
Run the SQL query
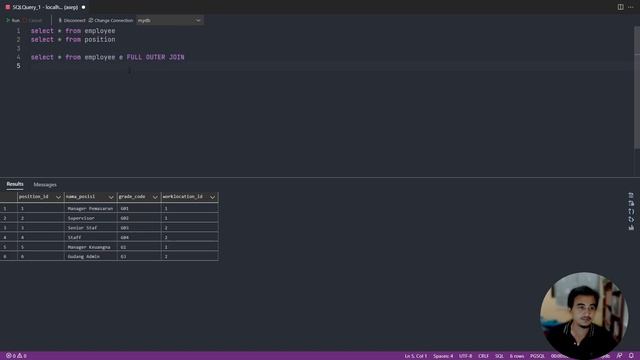(13, 20)
